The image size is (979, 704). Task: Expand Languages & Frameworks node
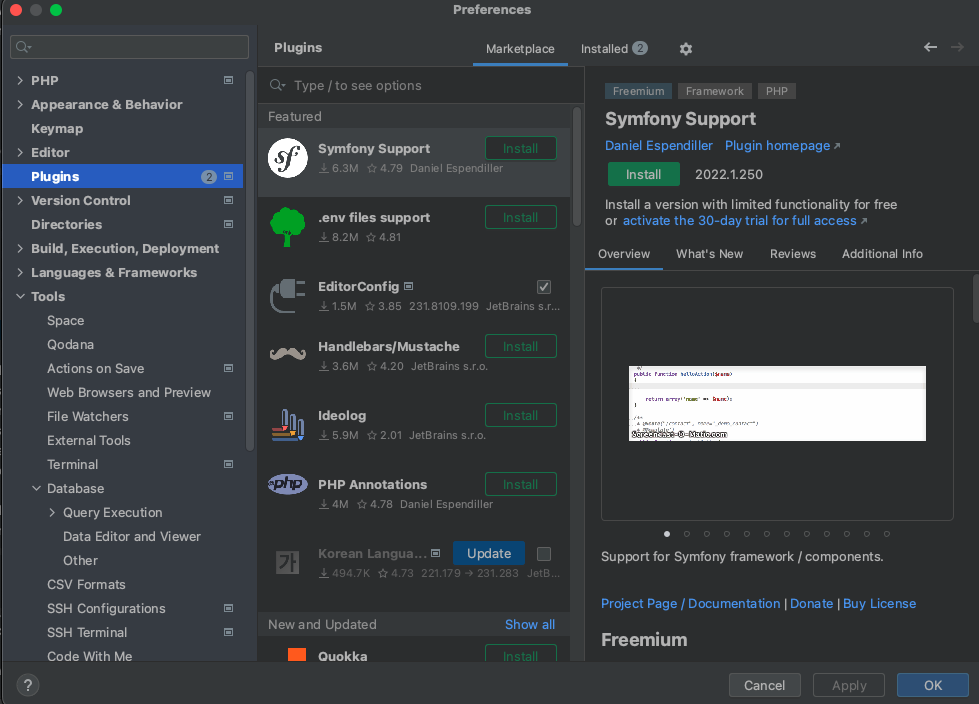[x=20, y=272]
